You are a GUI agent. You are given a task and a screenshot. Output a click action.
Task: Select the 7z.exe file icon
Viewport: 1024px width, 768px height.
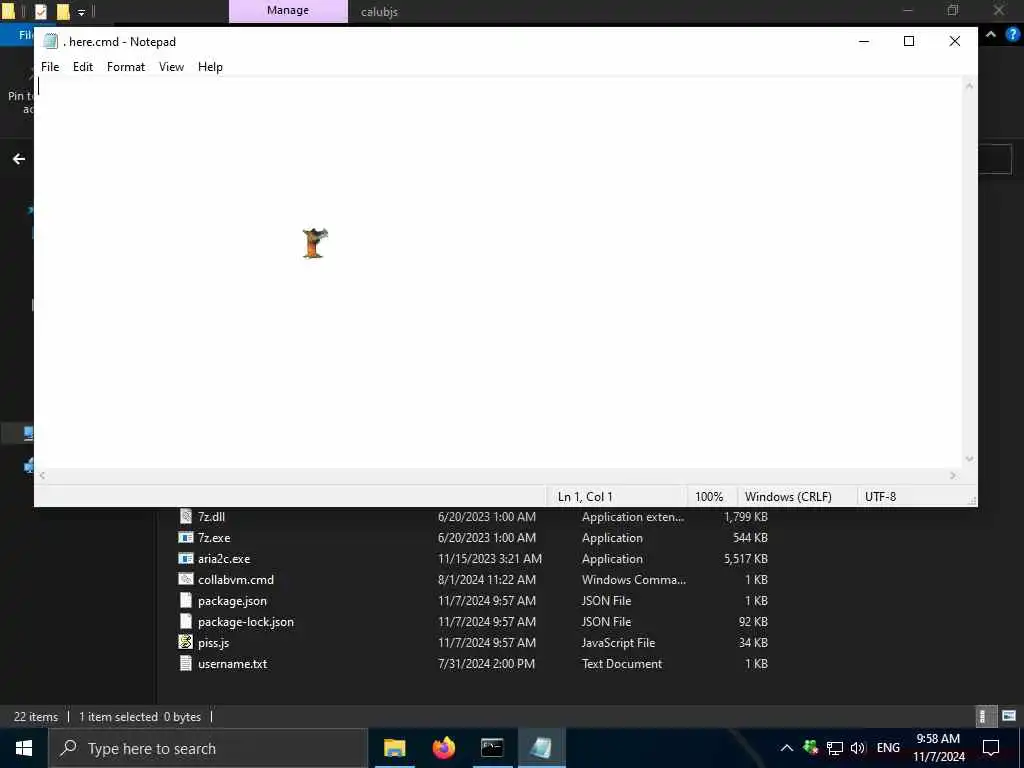pyautogui.click(x=186, y=537)
